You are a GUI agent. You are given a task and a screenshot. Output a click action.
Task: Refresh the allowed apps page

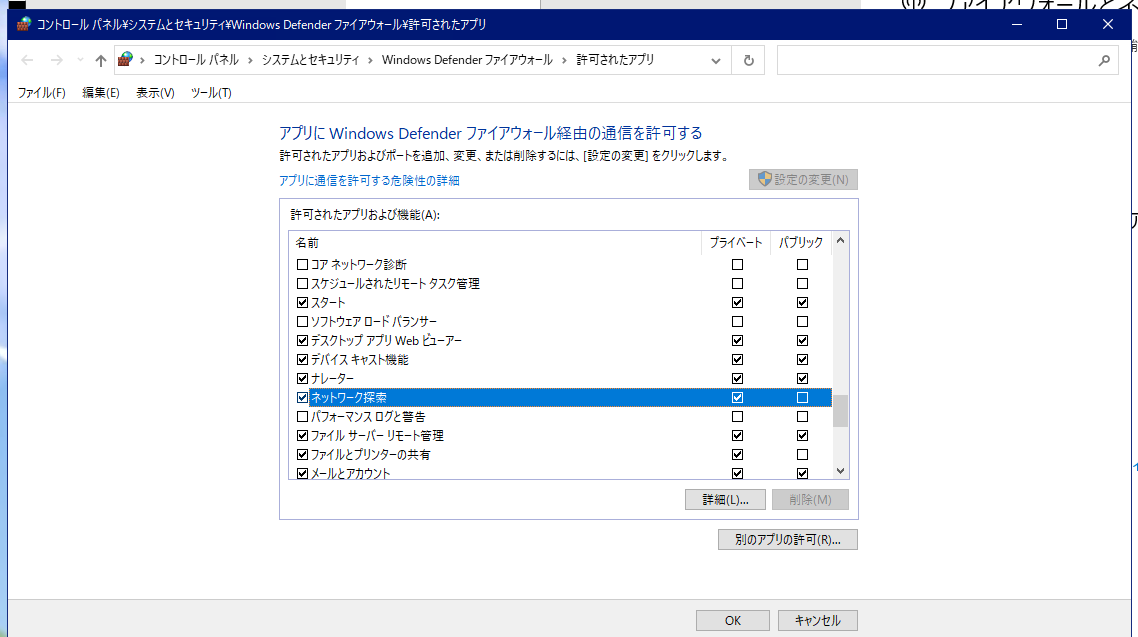748,60
